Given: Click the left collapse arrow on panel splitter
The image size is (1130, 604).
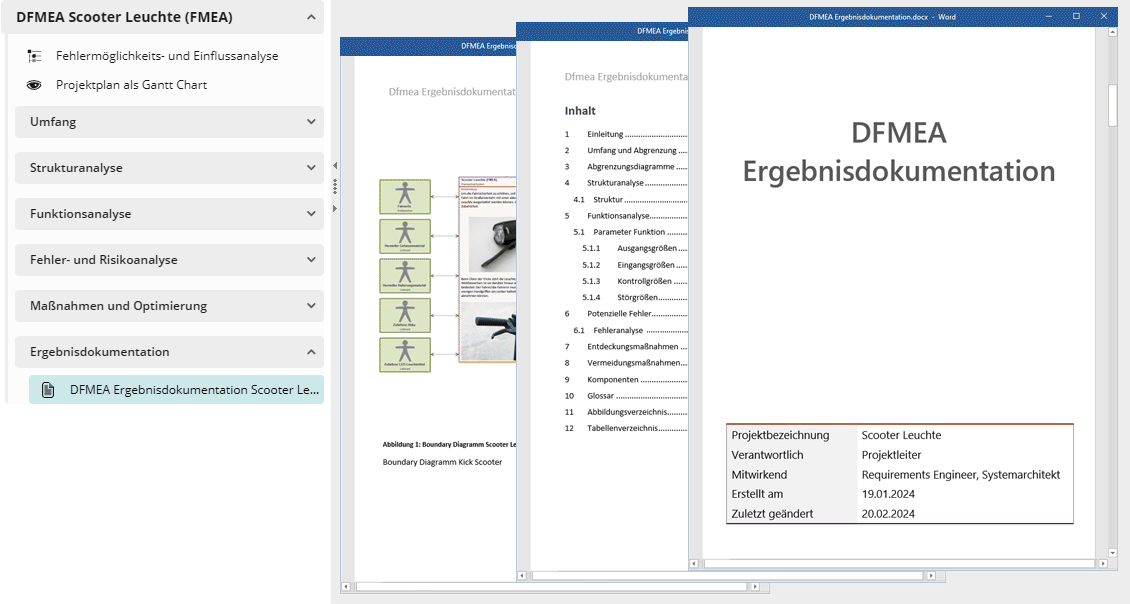Looking at the screenshot, I should 335,166.
